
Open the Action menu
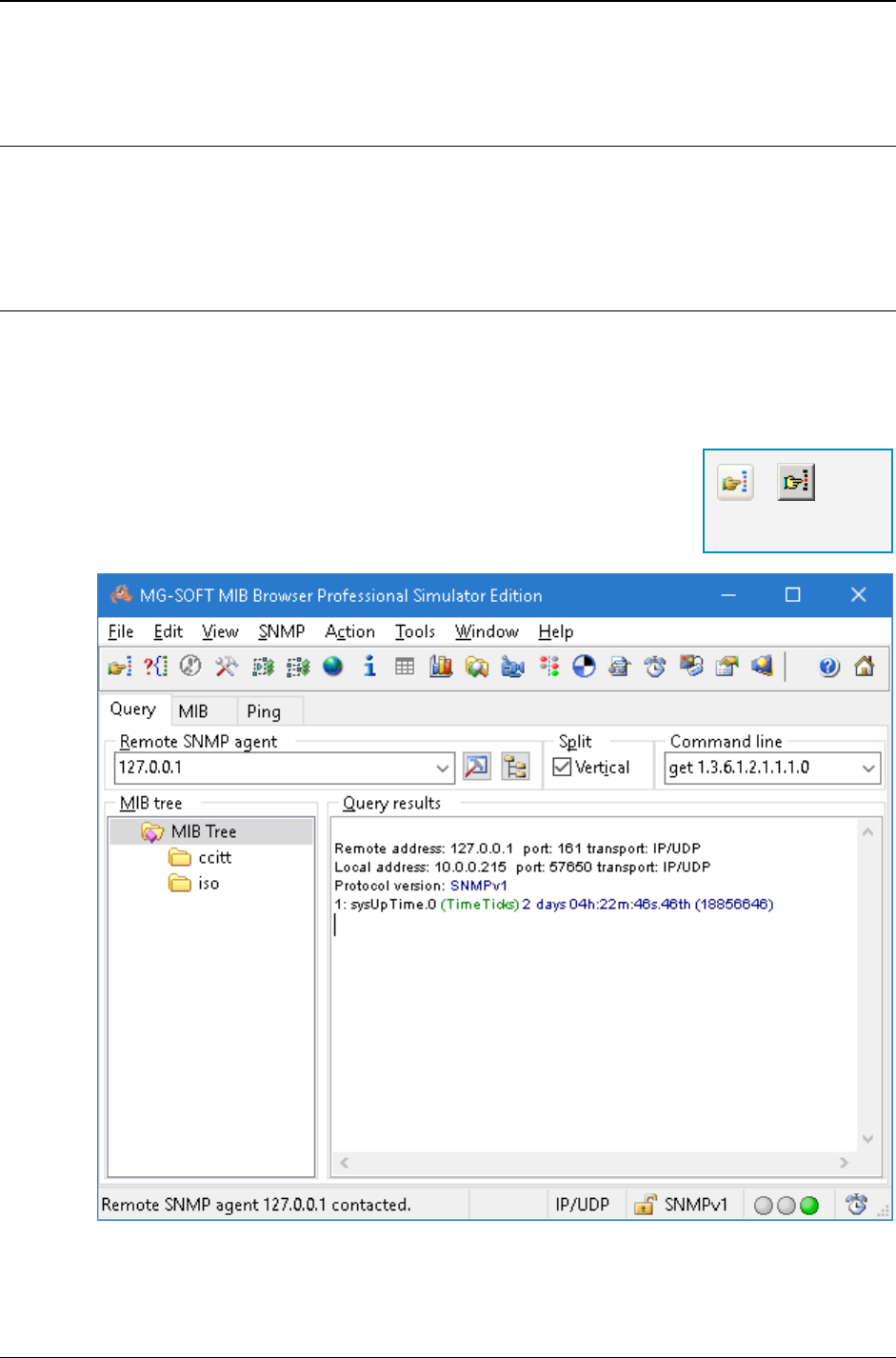pyautogui.click(x=349, y=631)
